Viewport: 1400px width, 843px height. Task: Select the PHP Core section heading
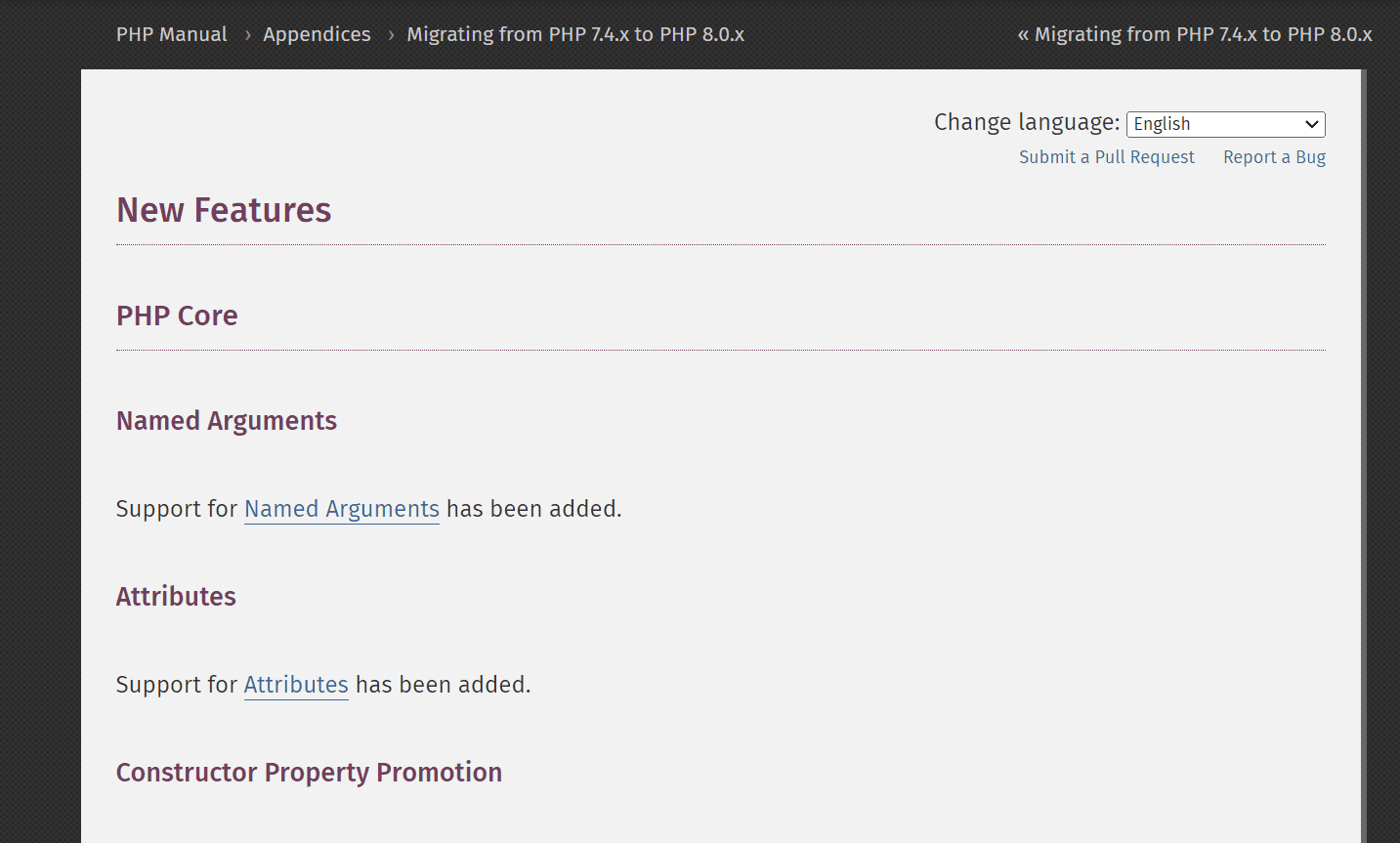point(177,316)
